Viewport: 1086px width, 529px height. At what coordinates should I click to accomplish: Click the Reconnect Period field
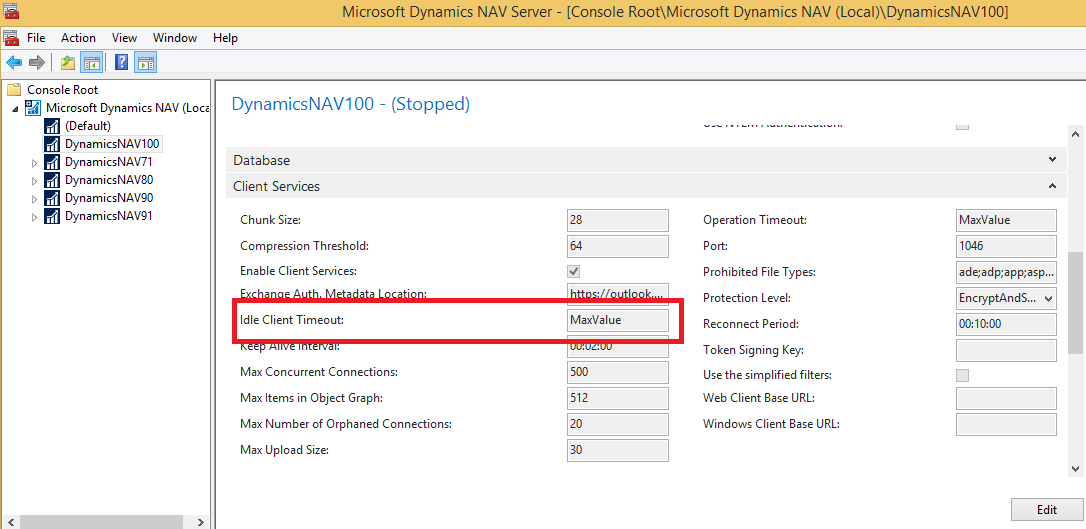coord(1006,323)
